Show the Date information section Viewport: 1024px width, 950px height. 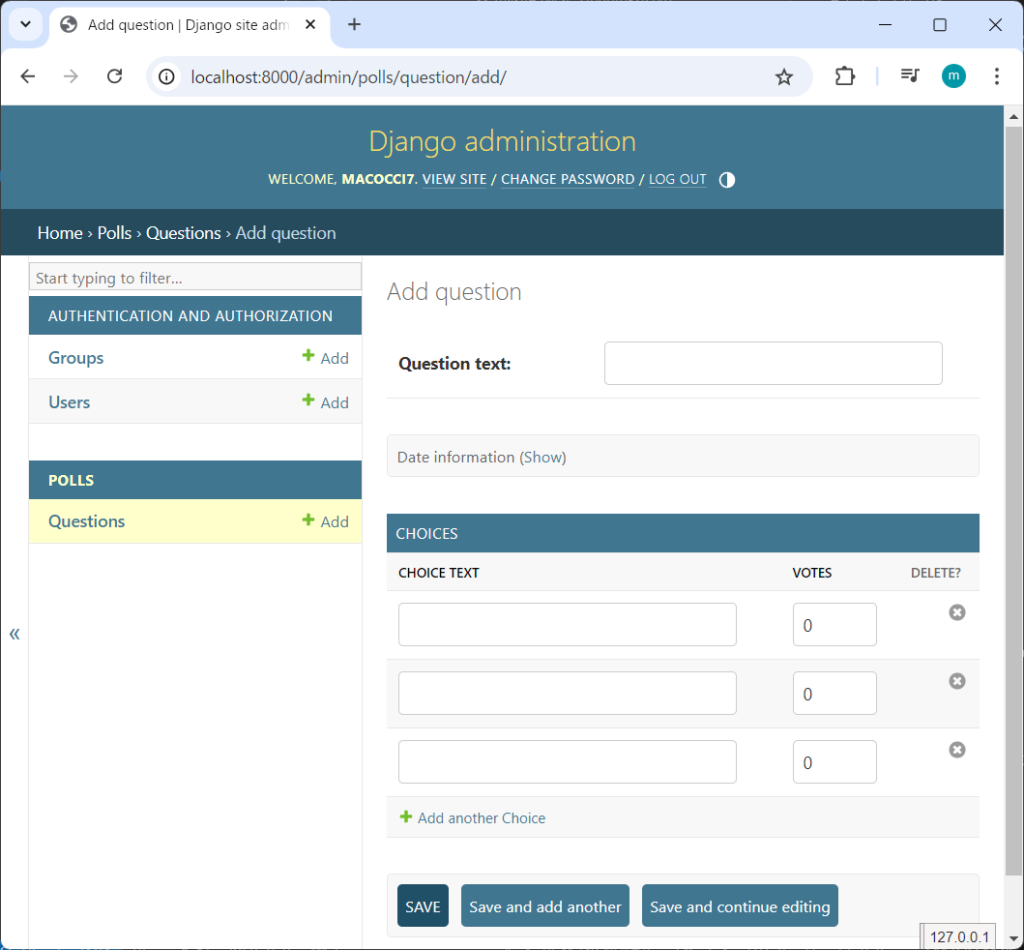point(543,457)
